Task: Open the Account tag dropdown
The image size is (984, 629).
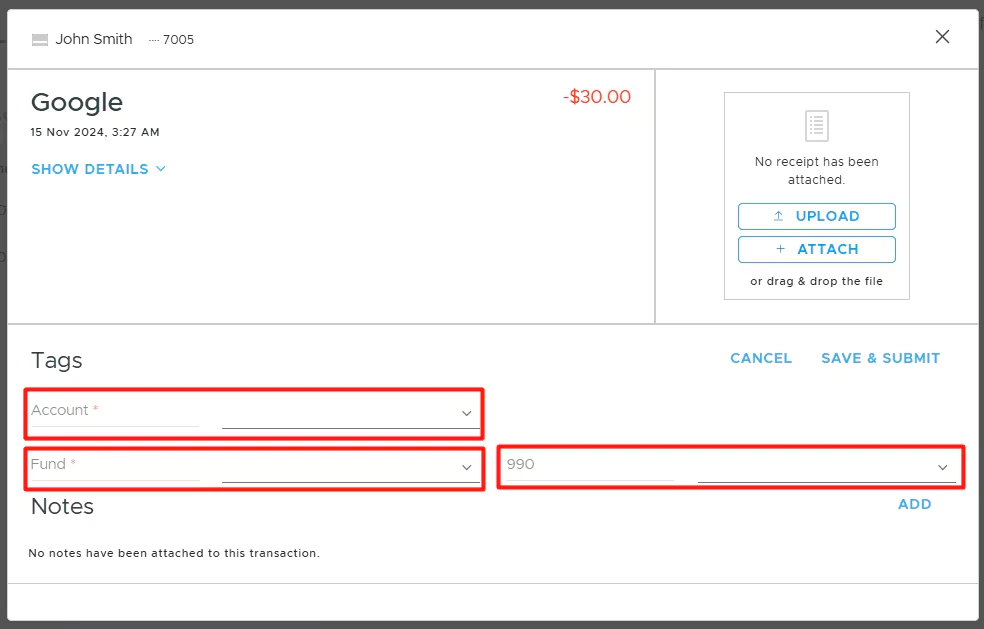Action: [351, 413]
